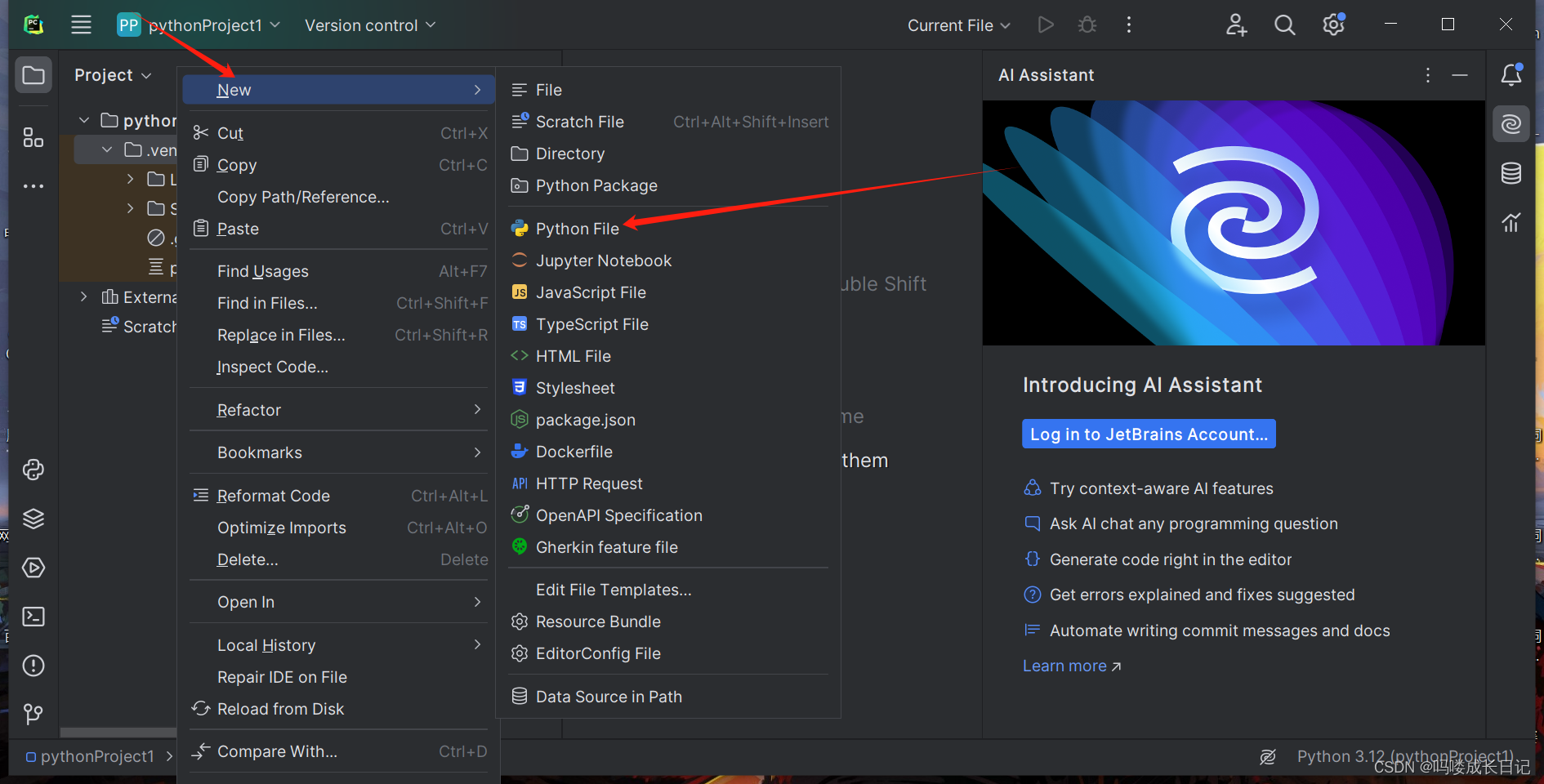The image size is (1544, 784).
Task: Click the Project panel horizontal scrollbar
Action: tap(118, 733)
